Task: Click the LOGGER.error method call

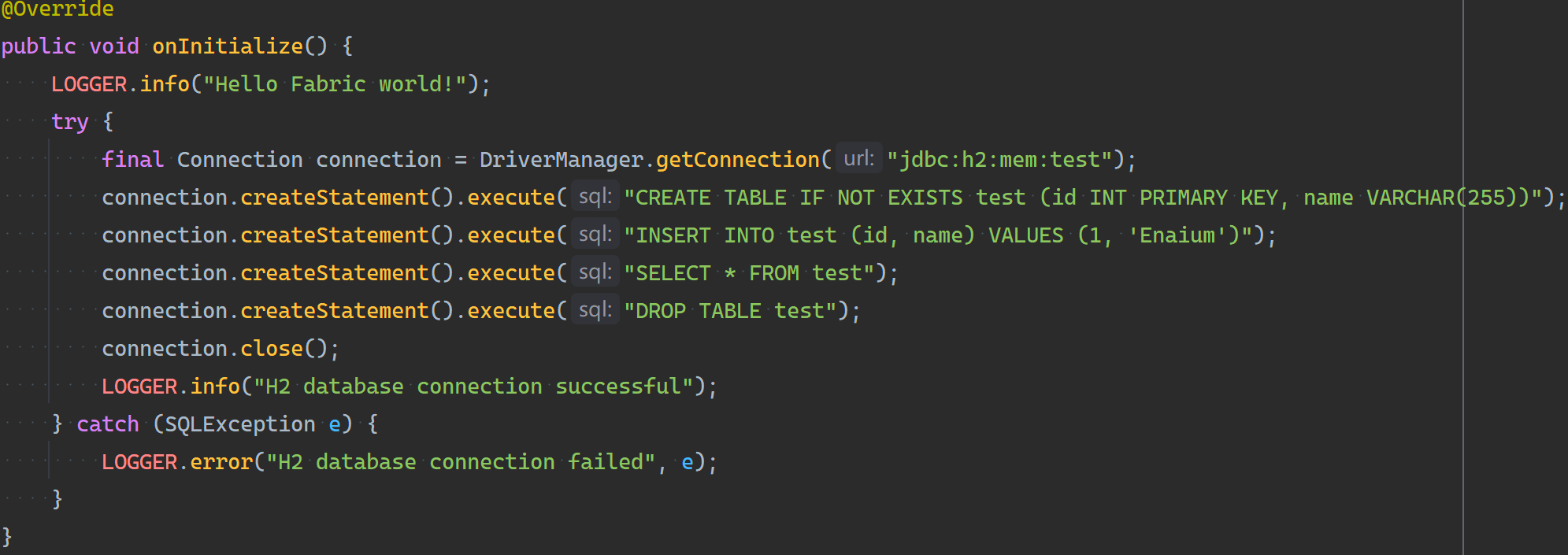Action: 221,462
